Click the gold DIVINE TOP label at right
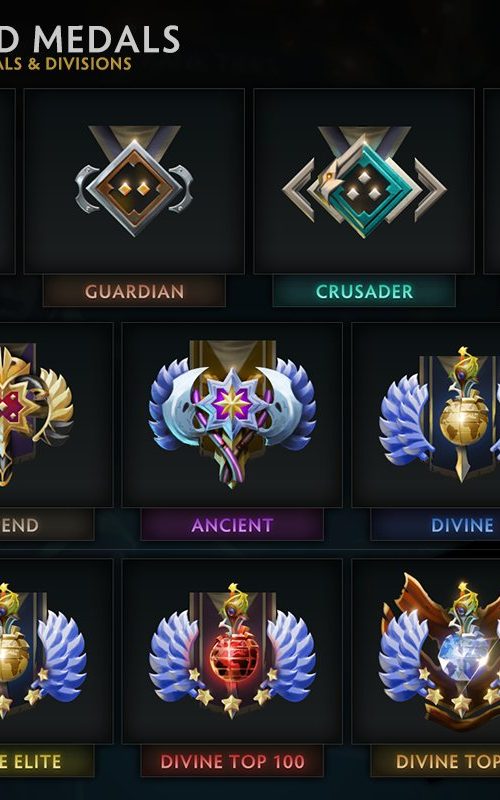 448,762
